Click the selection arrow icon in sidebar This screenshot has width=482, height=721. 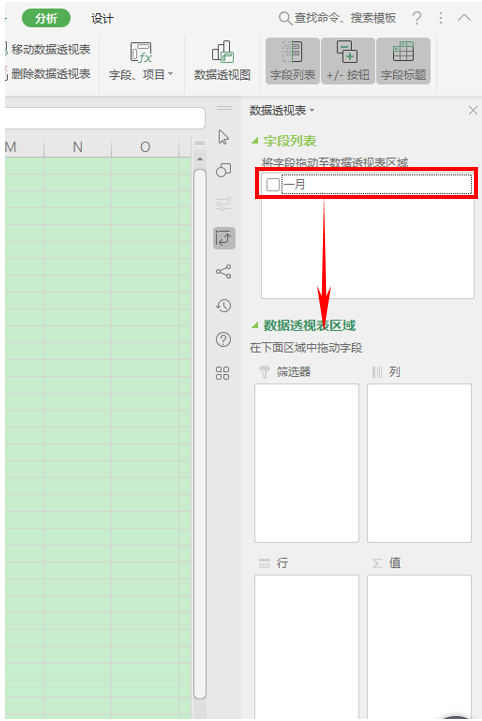[x=224, y=137]
